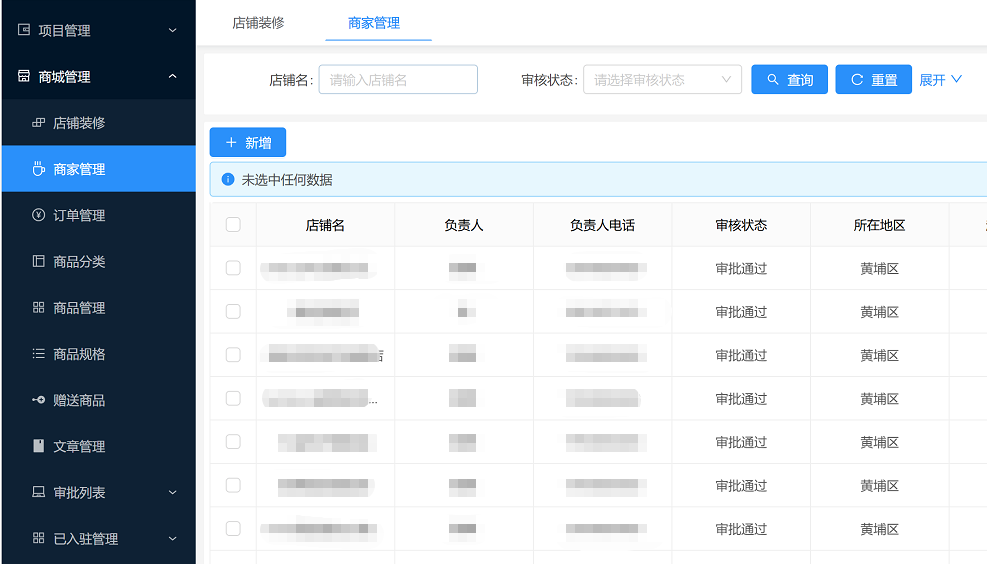Click the 展开 link to show more filters
988x564 pixels.
coord(940,80)
